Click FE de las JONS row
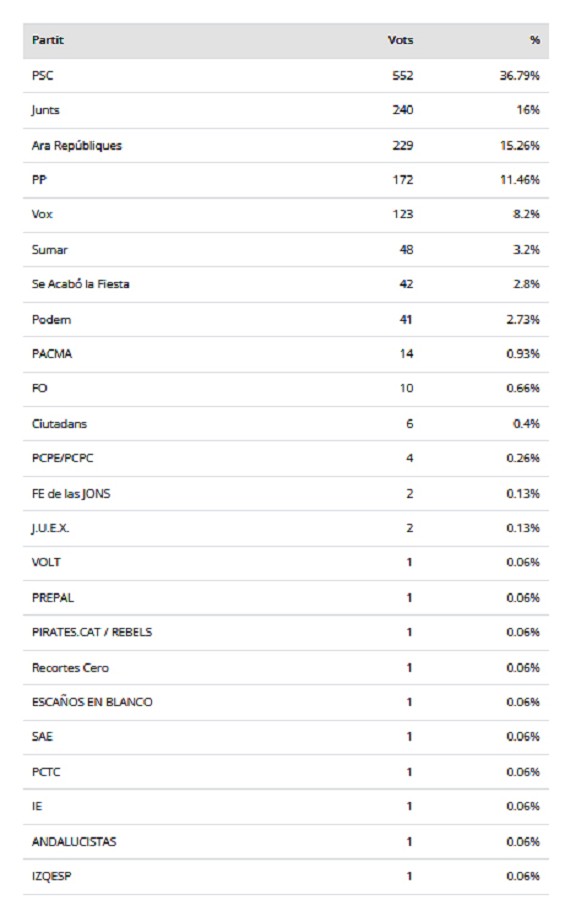The height and width of the screenshot is (900, 576). pyautogui.click(x=286, y=494)
